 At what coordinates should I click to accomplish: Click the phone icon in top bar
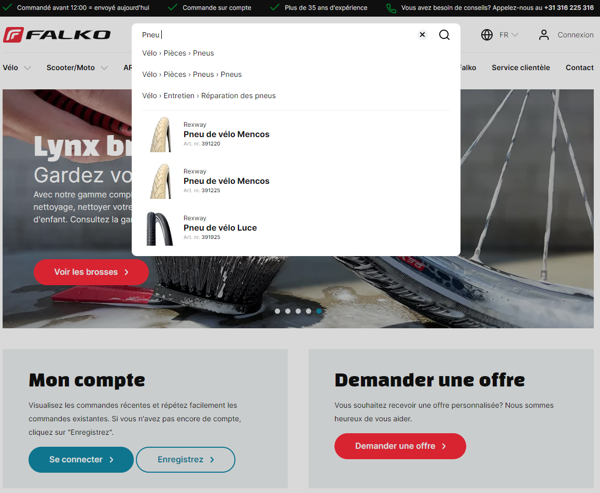(x=391, y=8)
